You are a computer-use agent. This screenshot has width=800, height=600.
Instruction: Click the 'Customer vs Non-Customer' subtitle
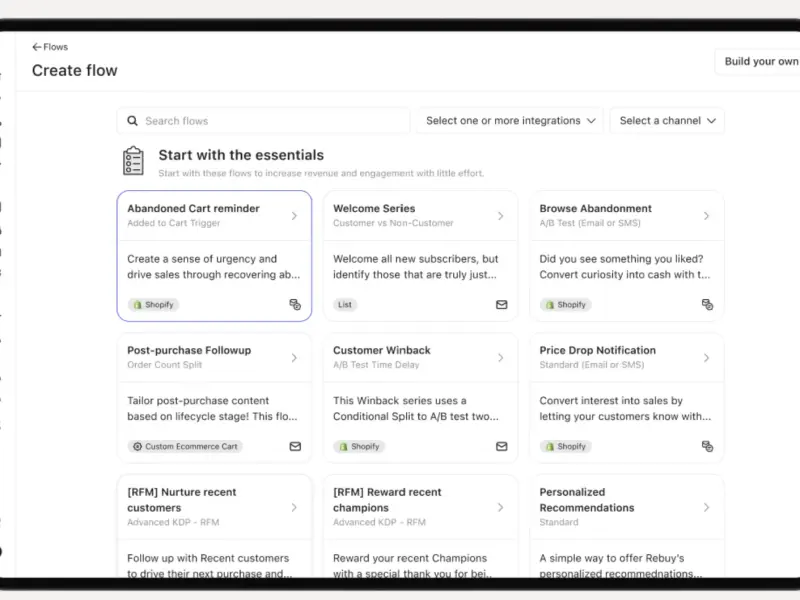point(393,223)
